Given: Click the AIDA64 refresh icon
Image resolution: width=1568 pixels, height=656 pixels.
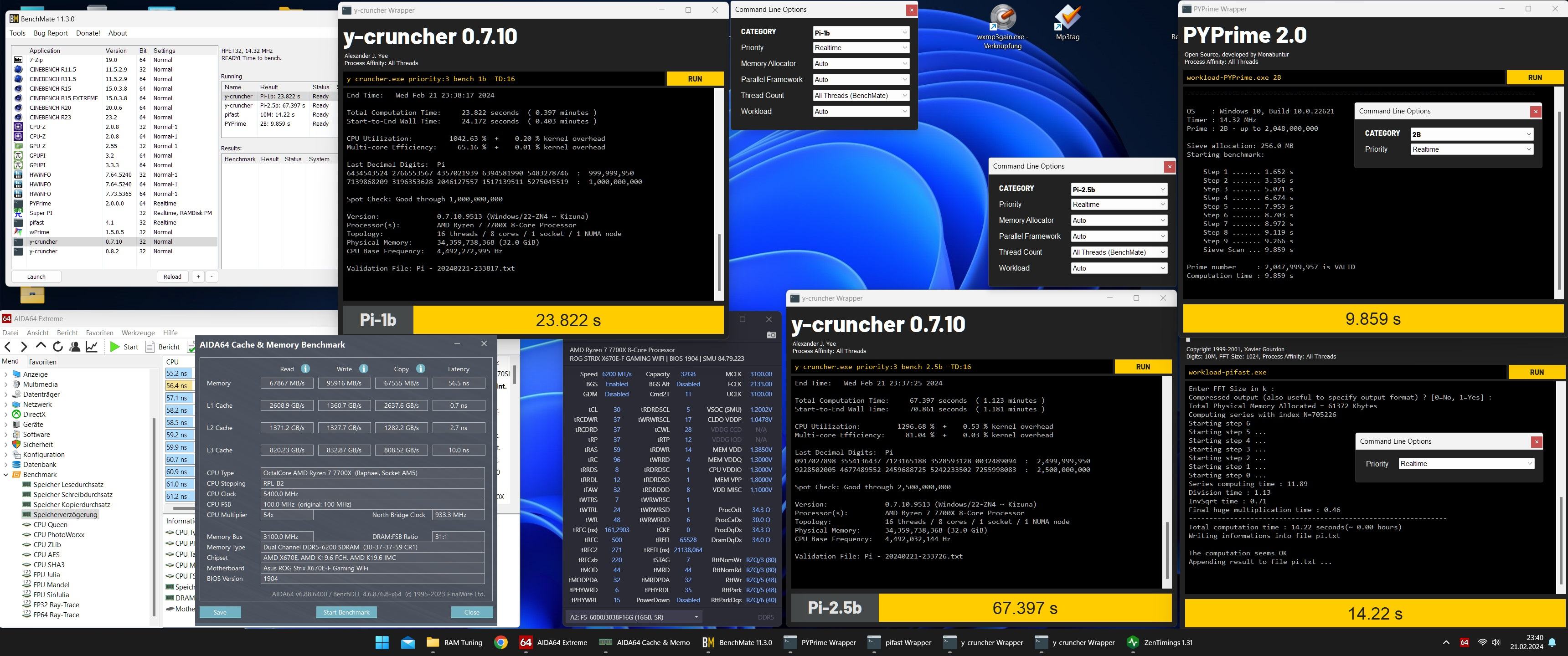Looking at the screenshot, I should click(58, 347).
